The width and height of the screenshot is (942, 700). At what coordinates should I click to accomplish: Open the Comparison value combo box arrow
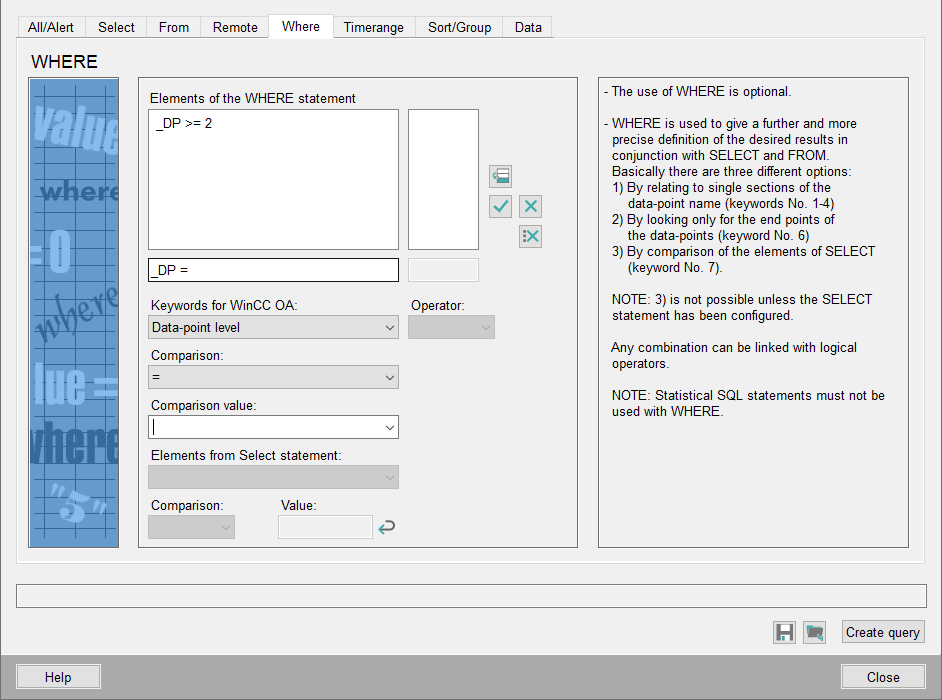tap(389, 427)
